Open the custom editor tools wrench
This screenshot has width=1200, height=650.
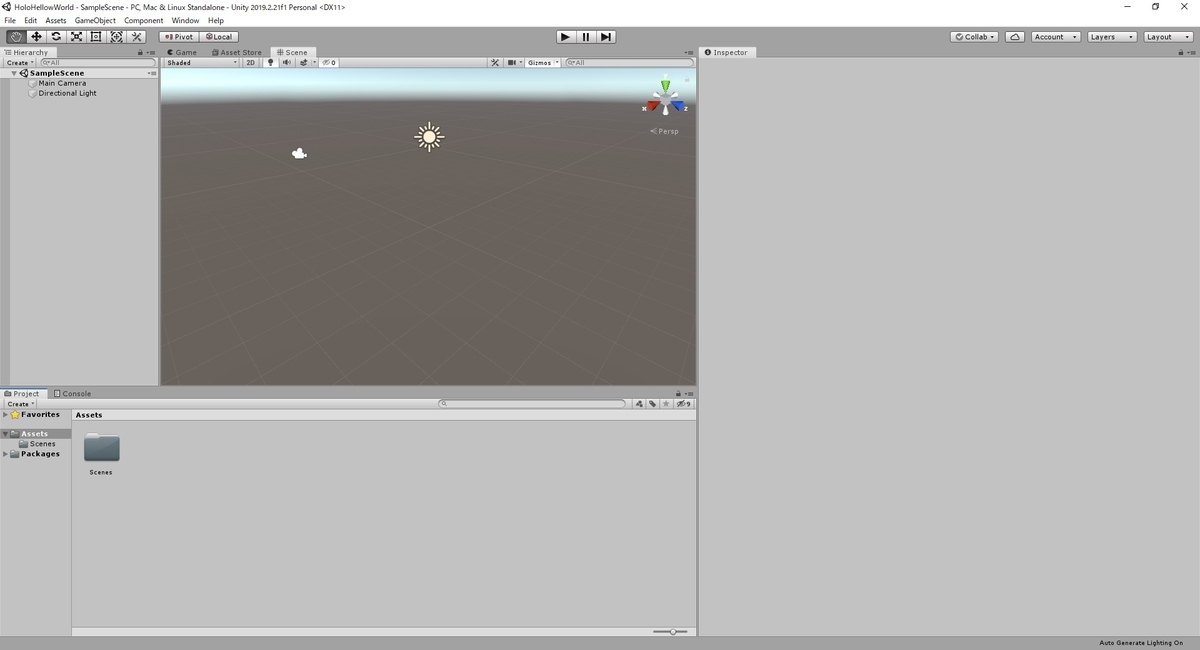(137, 37)
